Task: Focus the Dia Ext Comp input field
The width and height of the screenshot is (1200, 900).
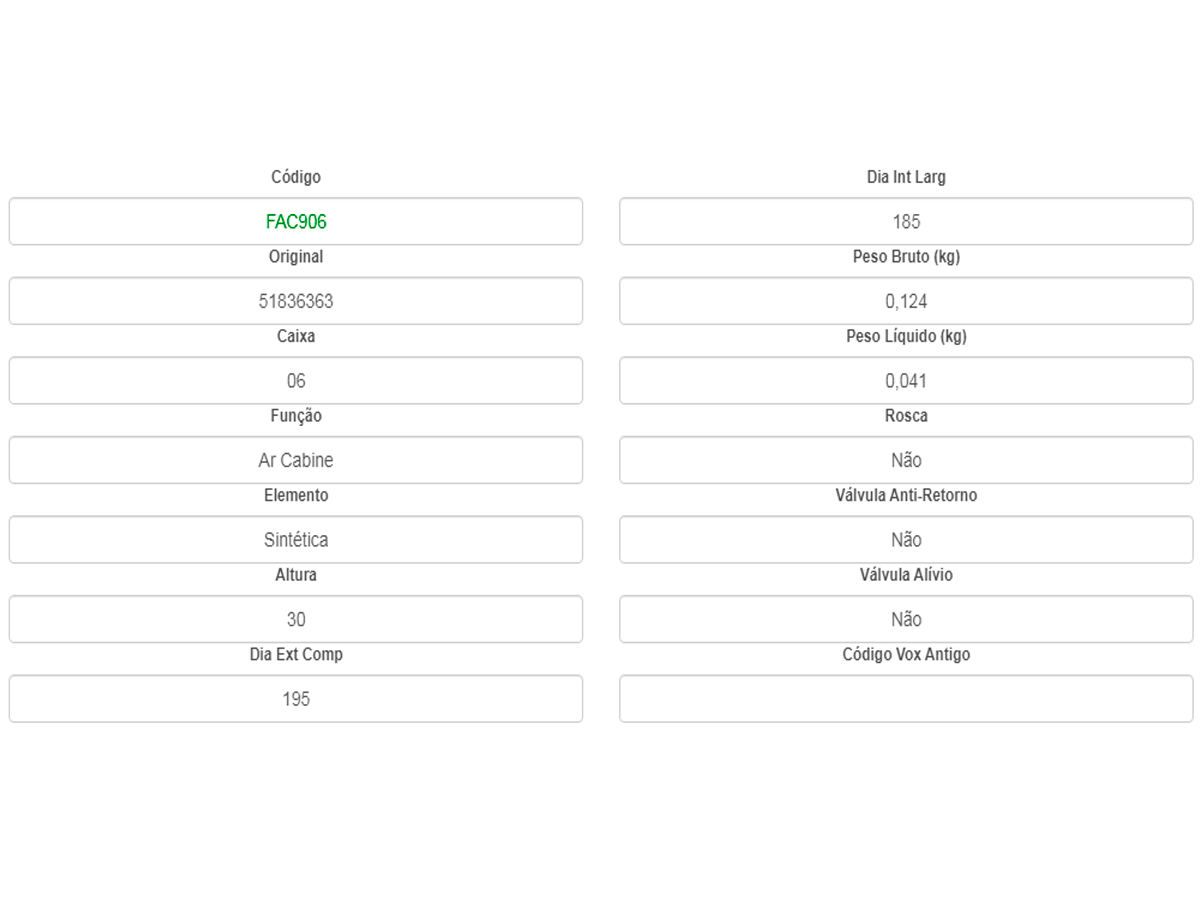Action: coord(296,699)
